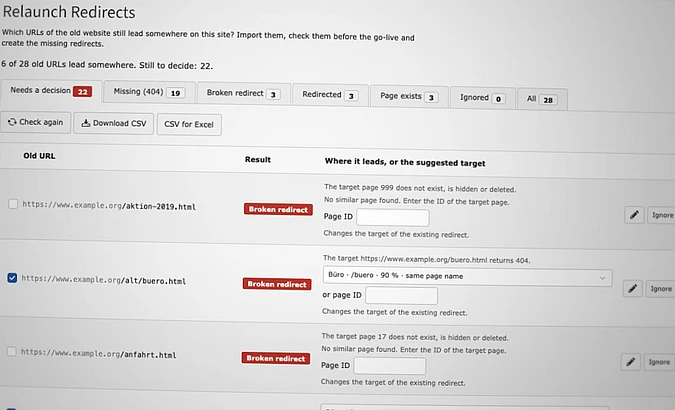Click Broken redirect badge in anfahrt row

(276, 358)
